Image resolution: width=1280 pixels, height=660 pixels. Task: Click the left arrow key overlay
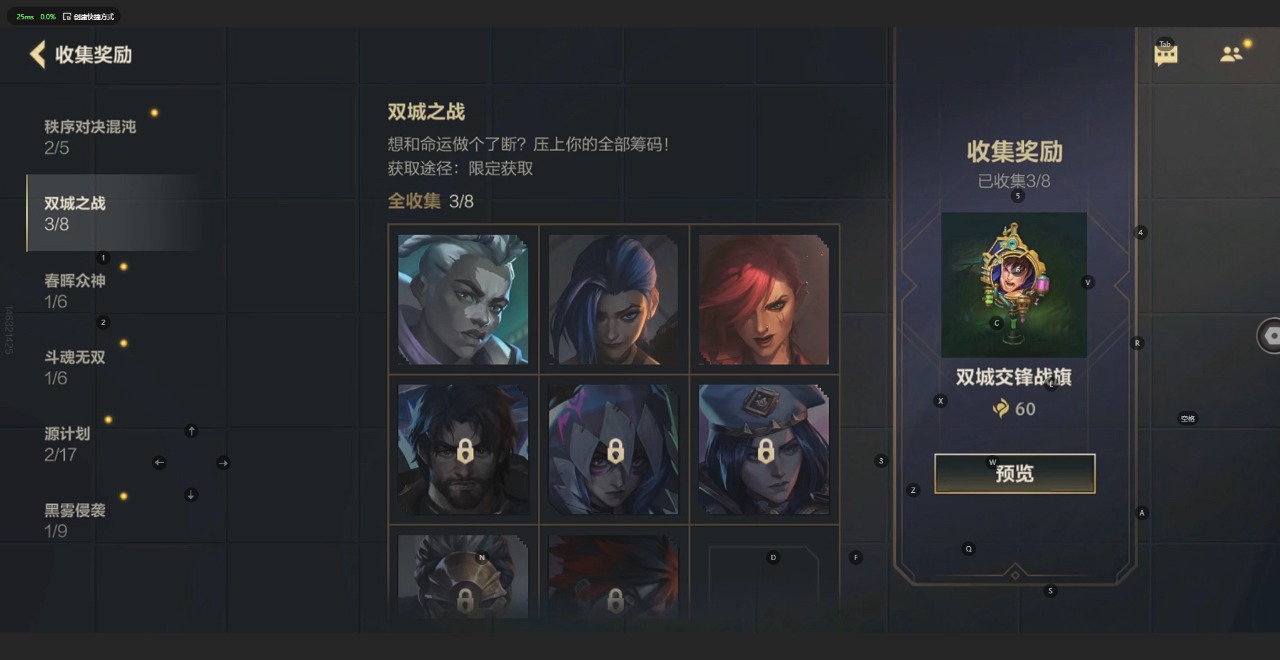pos(159,463)
